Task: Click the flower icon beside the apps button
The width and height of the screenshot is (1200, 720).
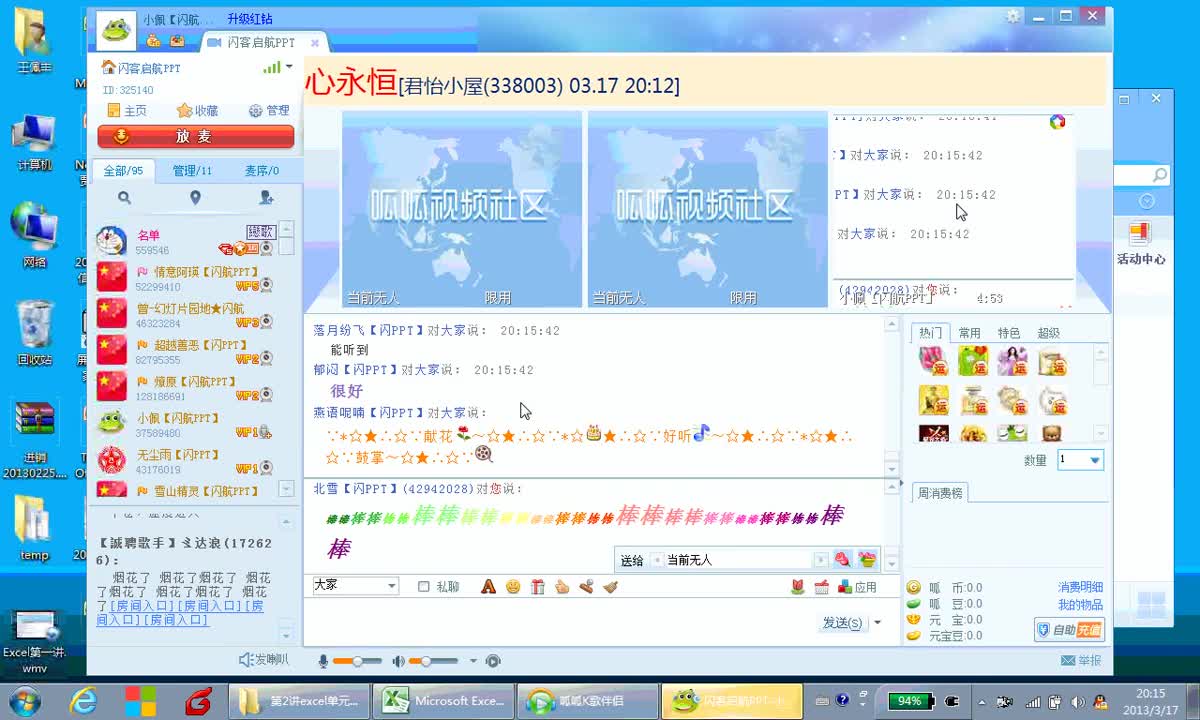Action: pyautogui.click(x=797, y=587)
